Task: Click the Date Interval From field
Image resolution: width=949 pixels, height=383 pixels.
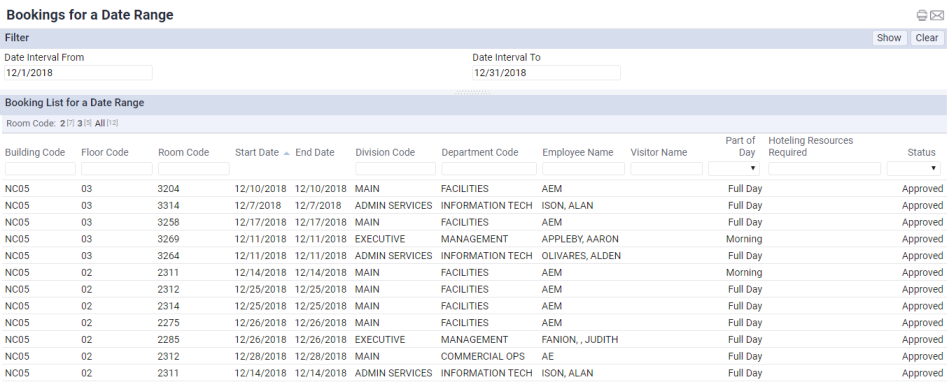Action: 78,73
